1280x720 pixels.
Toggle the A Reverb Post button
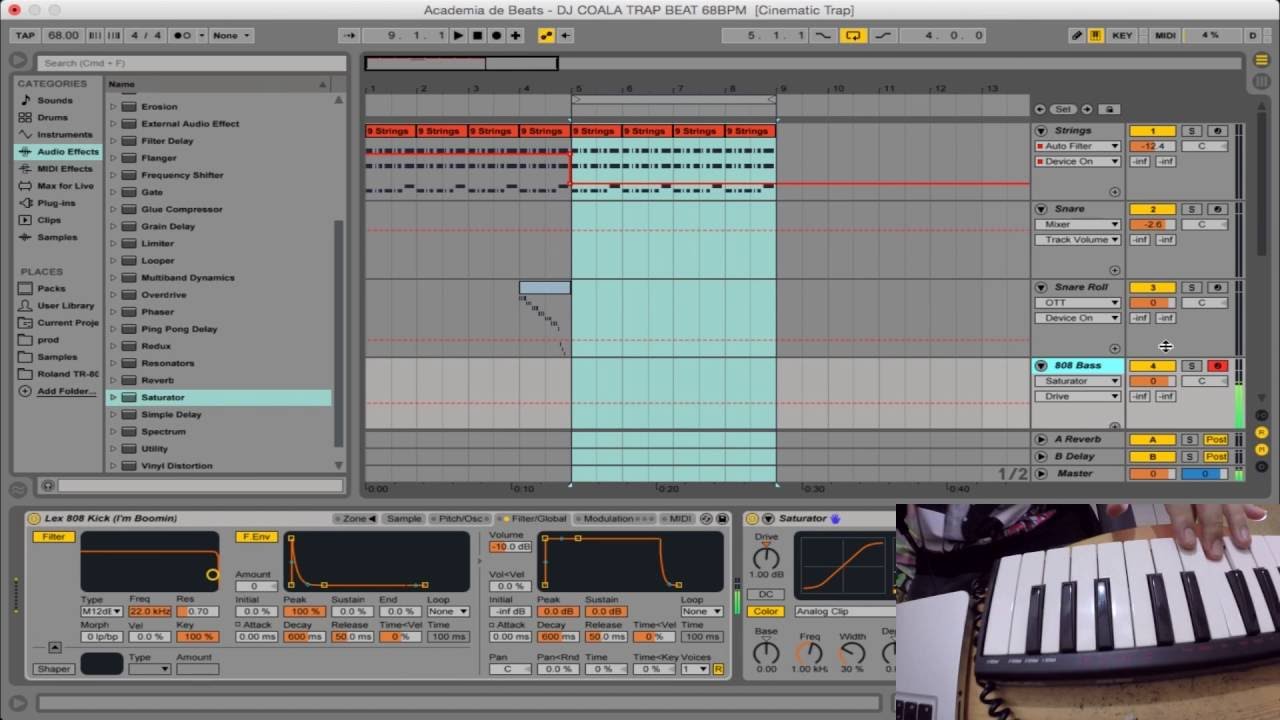coord(1216,439)
